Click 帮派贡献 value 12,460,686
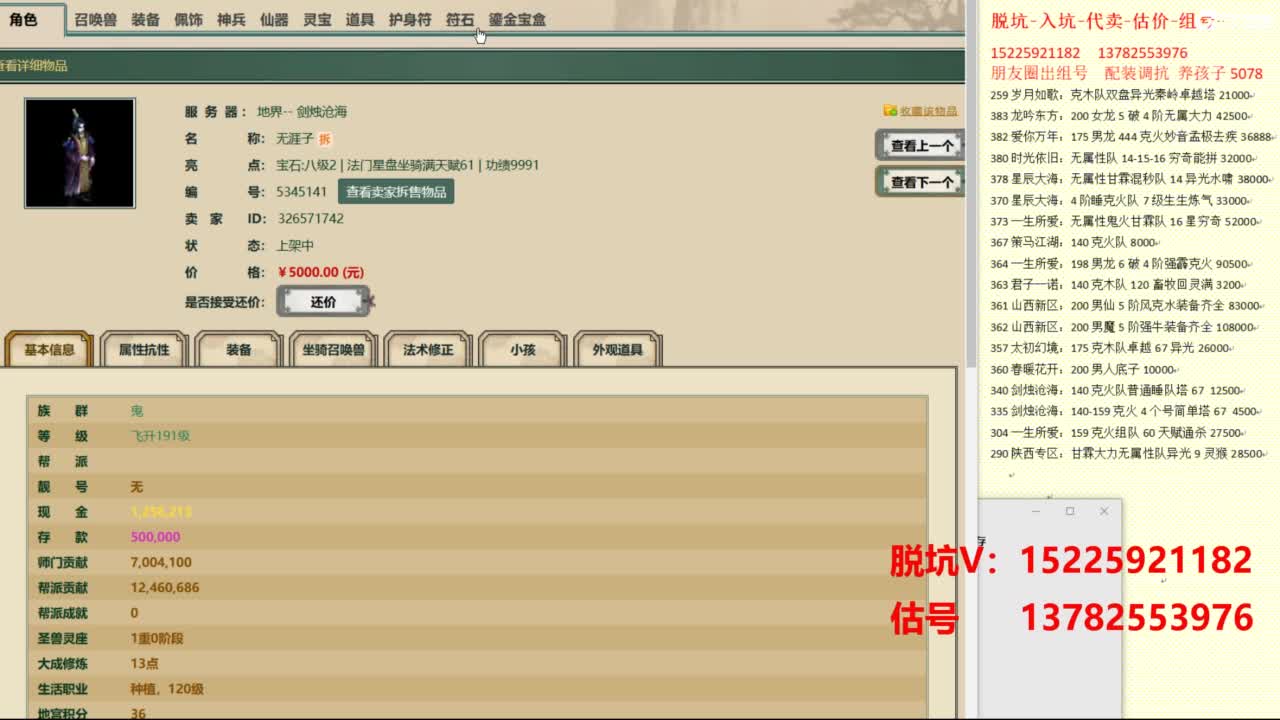Screen dimensions: 1280x720 [165, 588]
